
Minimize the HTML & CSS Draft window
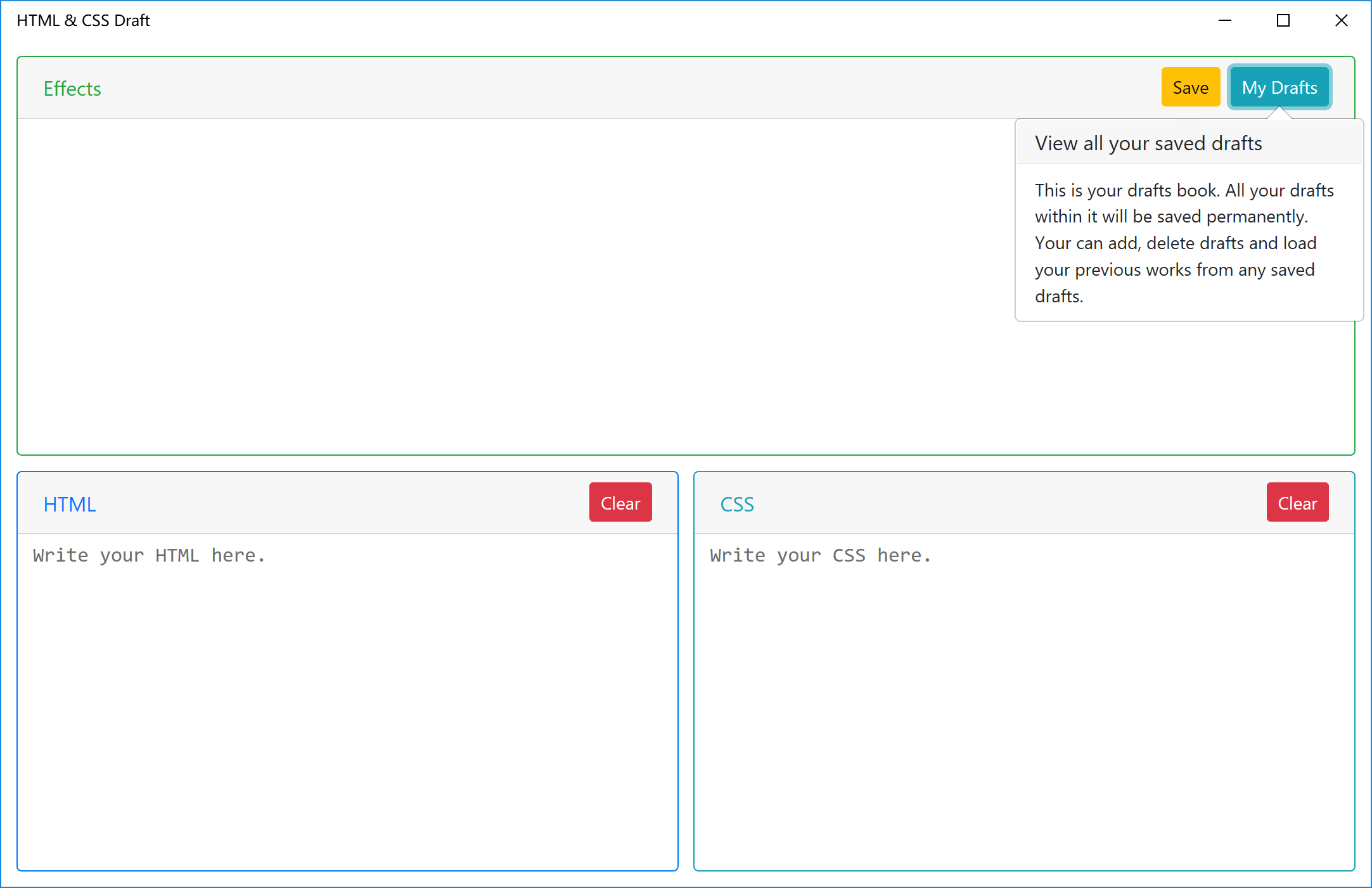pyautogui.click(x=1225, y=20)
